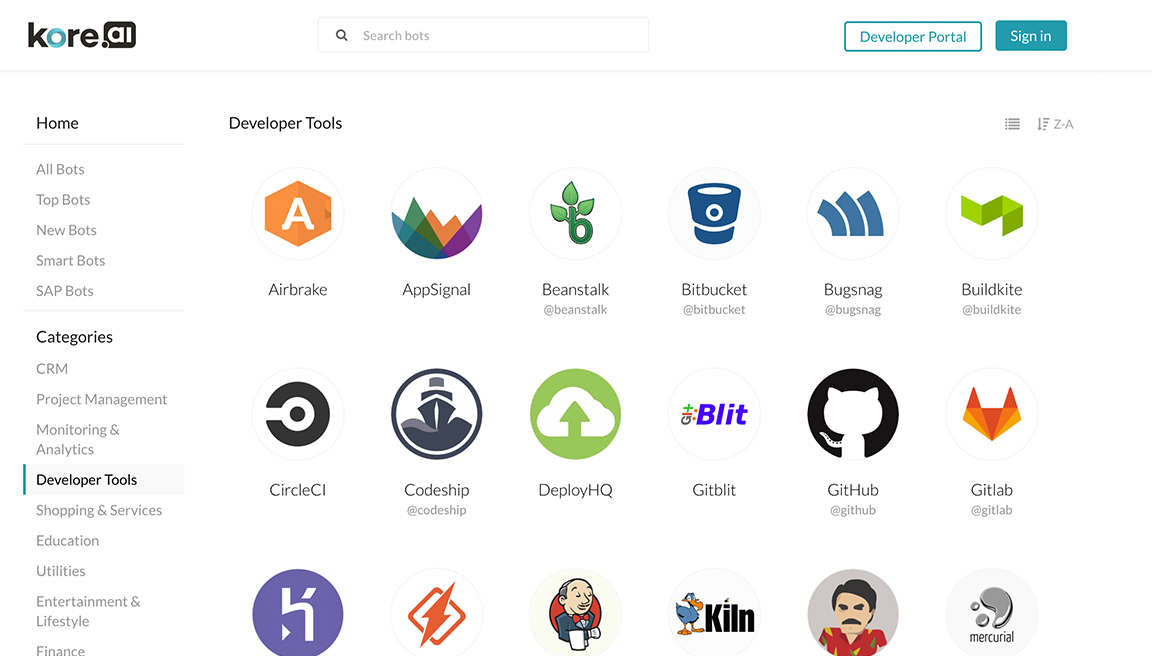1152x656 pixels.
Task: Open the CircleCI bot icon
Action: point(298,414)
